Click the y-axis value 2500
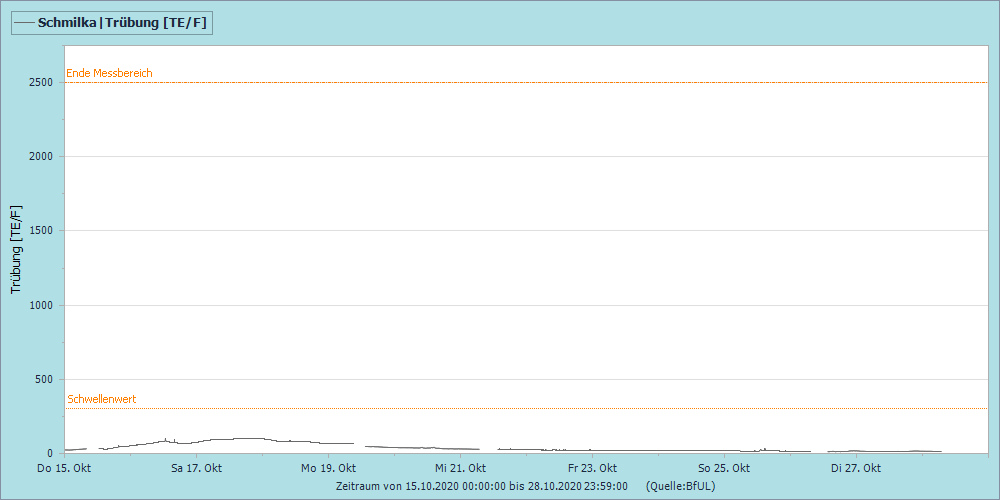Viewport: 1000px width, 500px height. 41,82
